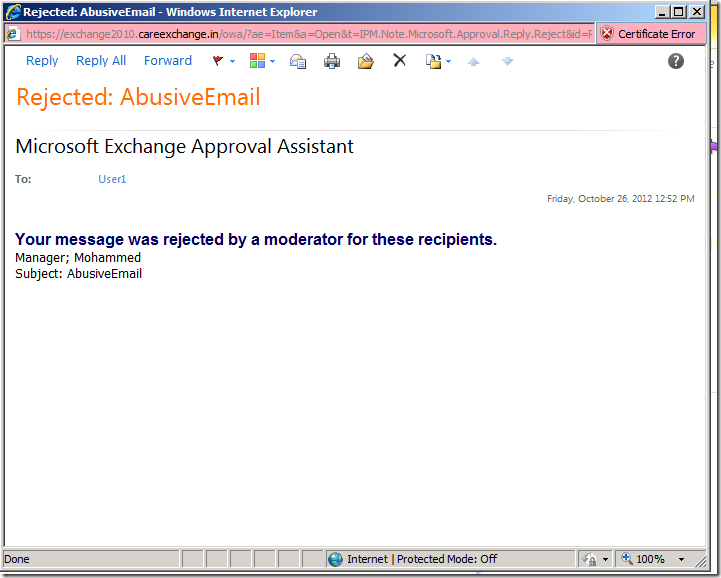Click the zoom magnifier icon showing 100%
The width and height of the screenshot is (721, 578).
pos(626,559)
